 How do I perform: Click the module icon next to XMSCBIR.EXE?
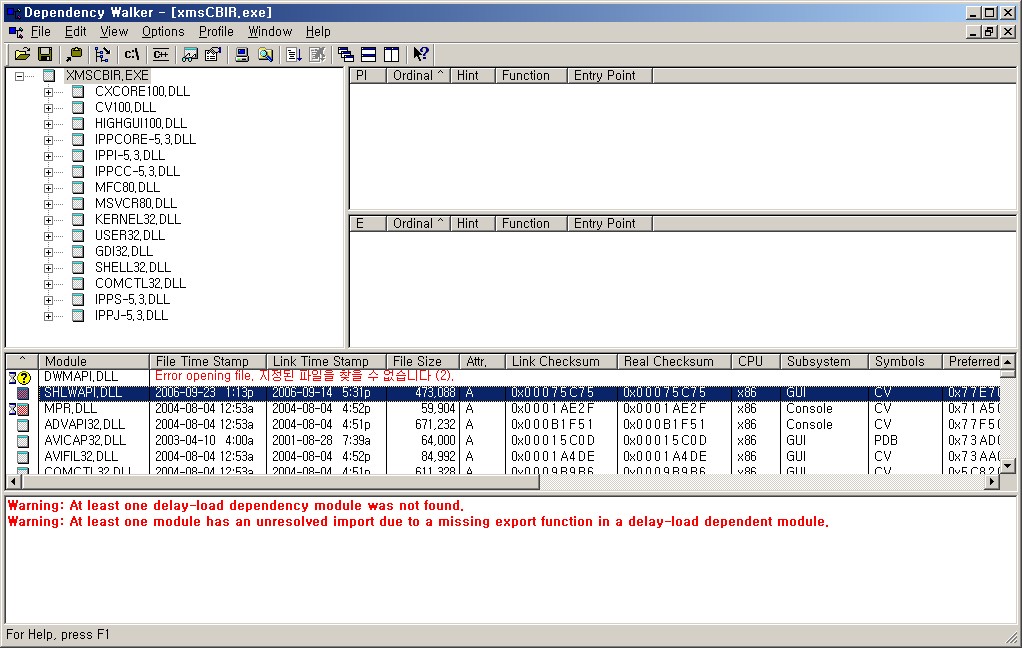coord(50,76)
